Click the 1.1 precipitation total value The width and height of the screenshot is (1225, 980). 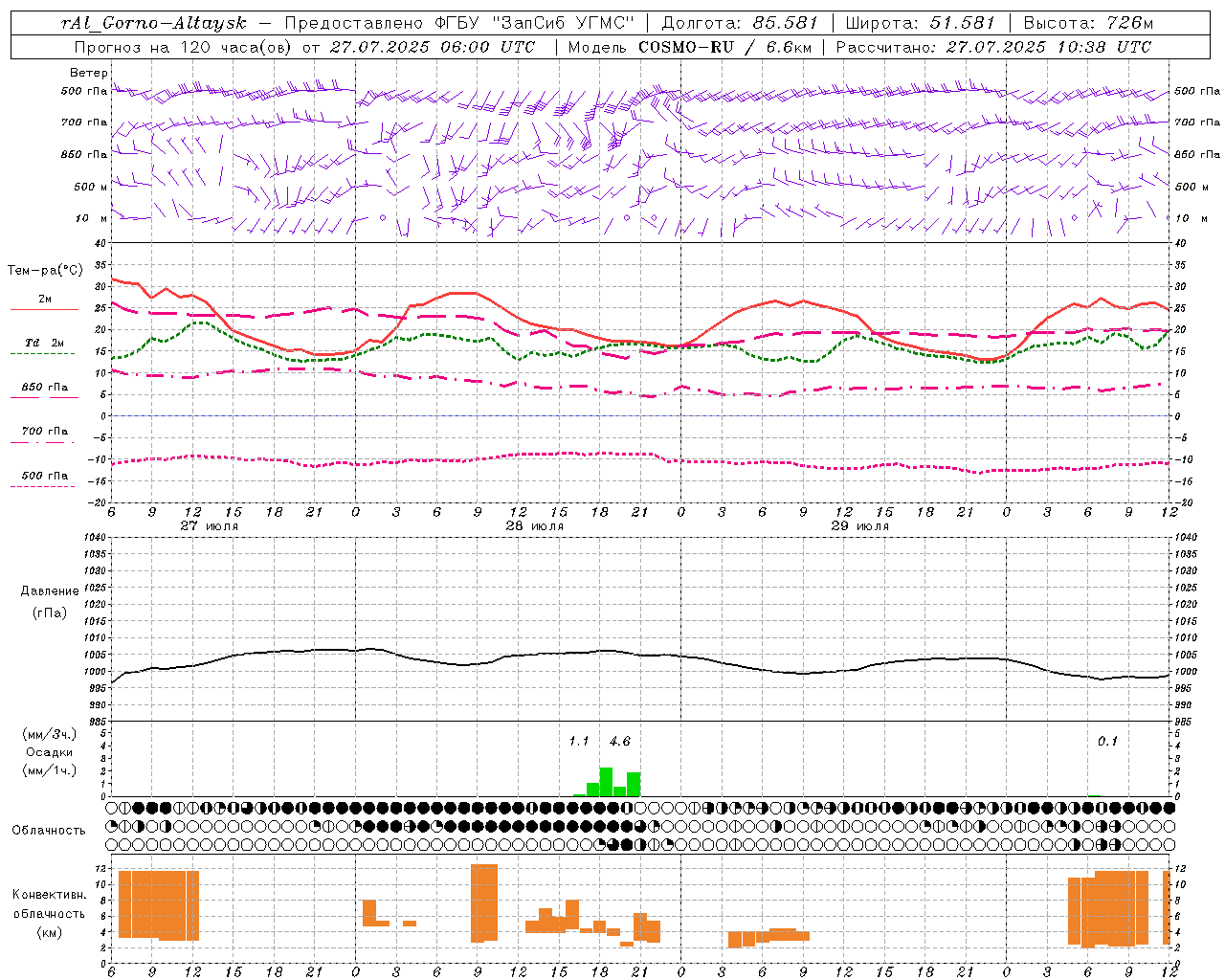579,742
